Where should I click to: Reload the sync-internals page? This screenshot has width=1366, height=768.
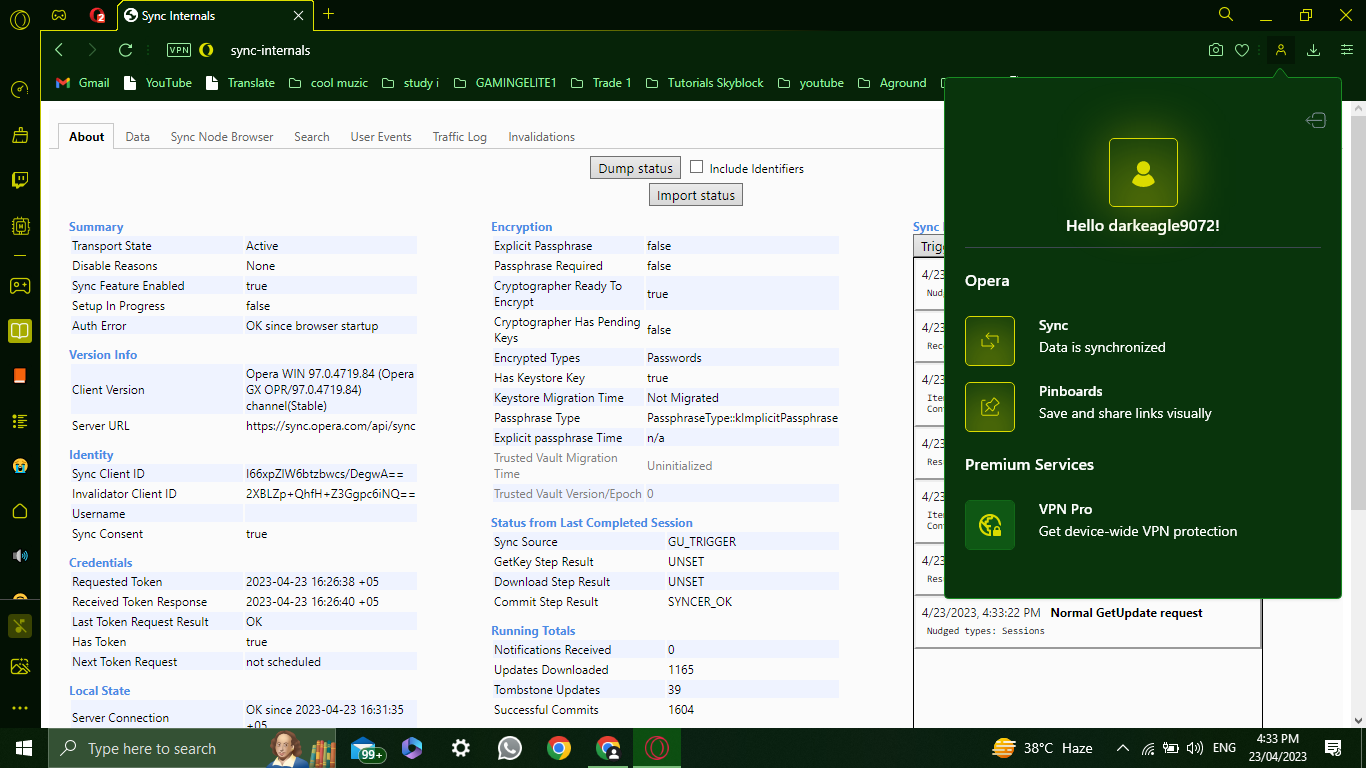pos(125,50)
